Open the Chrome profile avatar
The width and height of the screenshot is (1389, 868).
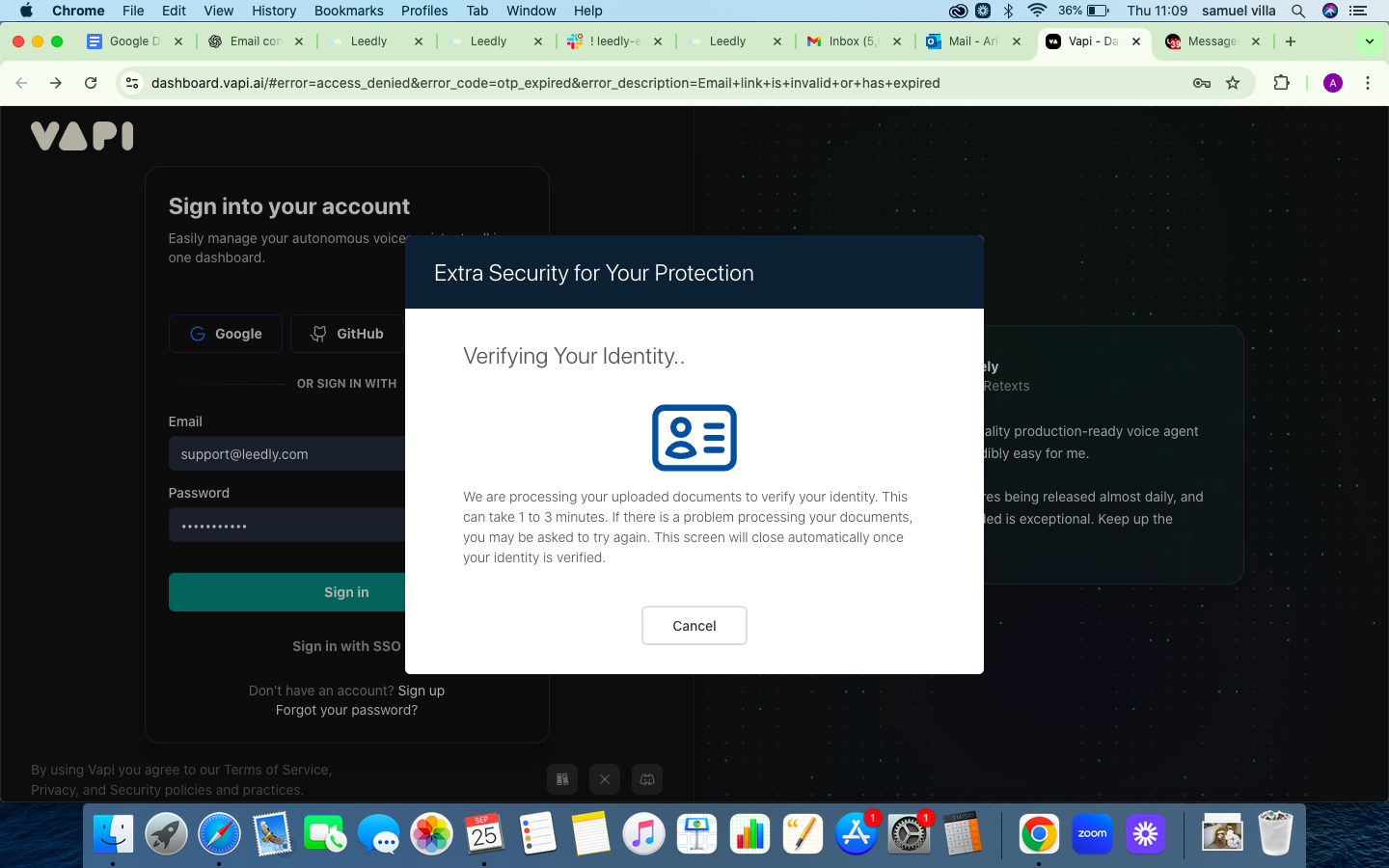click(1333, 83)
